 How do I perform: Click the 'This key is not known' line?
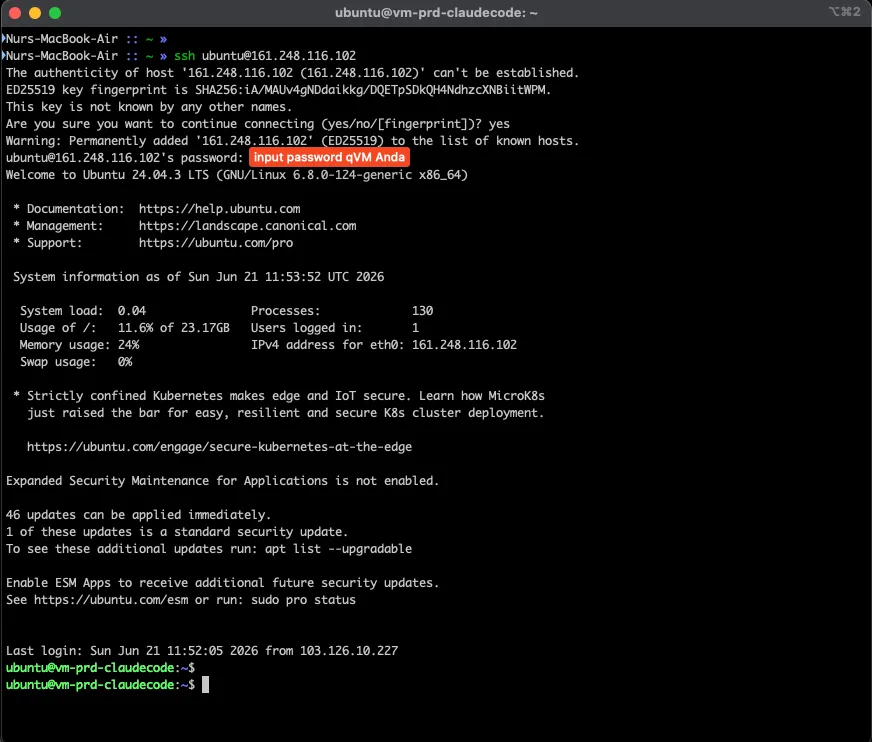(148, 107)
